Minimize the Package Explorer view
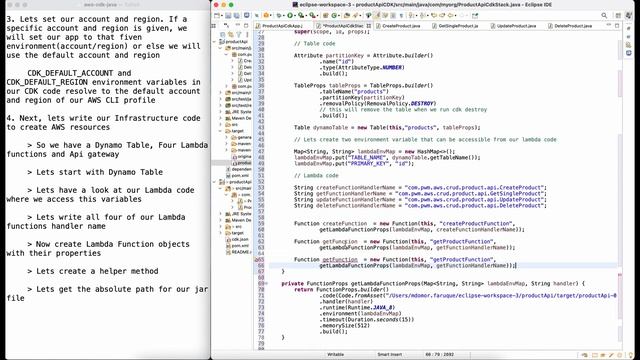 238,25
